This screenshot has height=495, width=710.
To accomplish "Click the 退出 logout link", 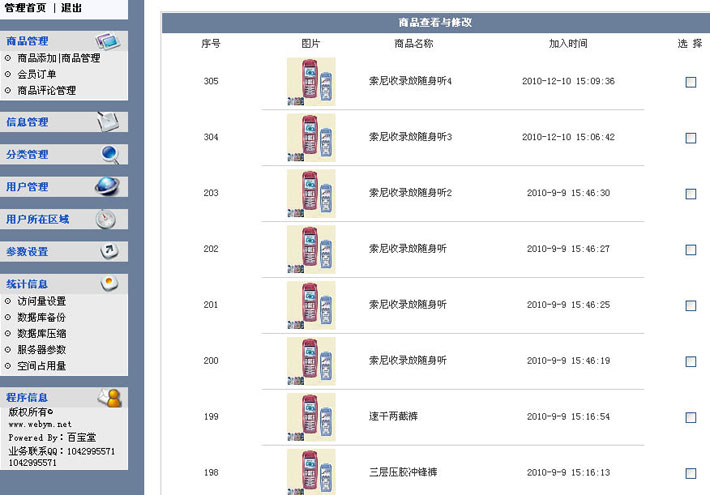I will point(72,8).
